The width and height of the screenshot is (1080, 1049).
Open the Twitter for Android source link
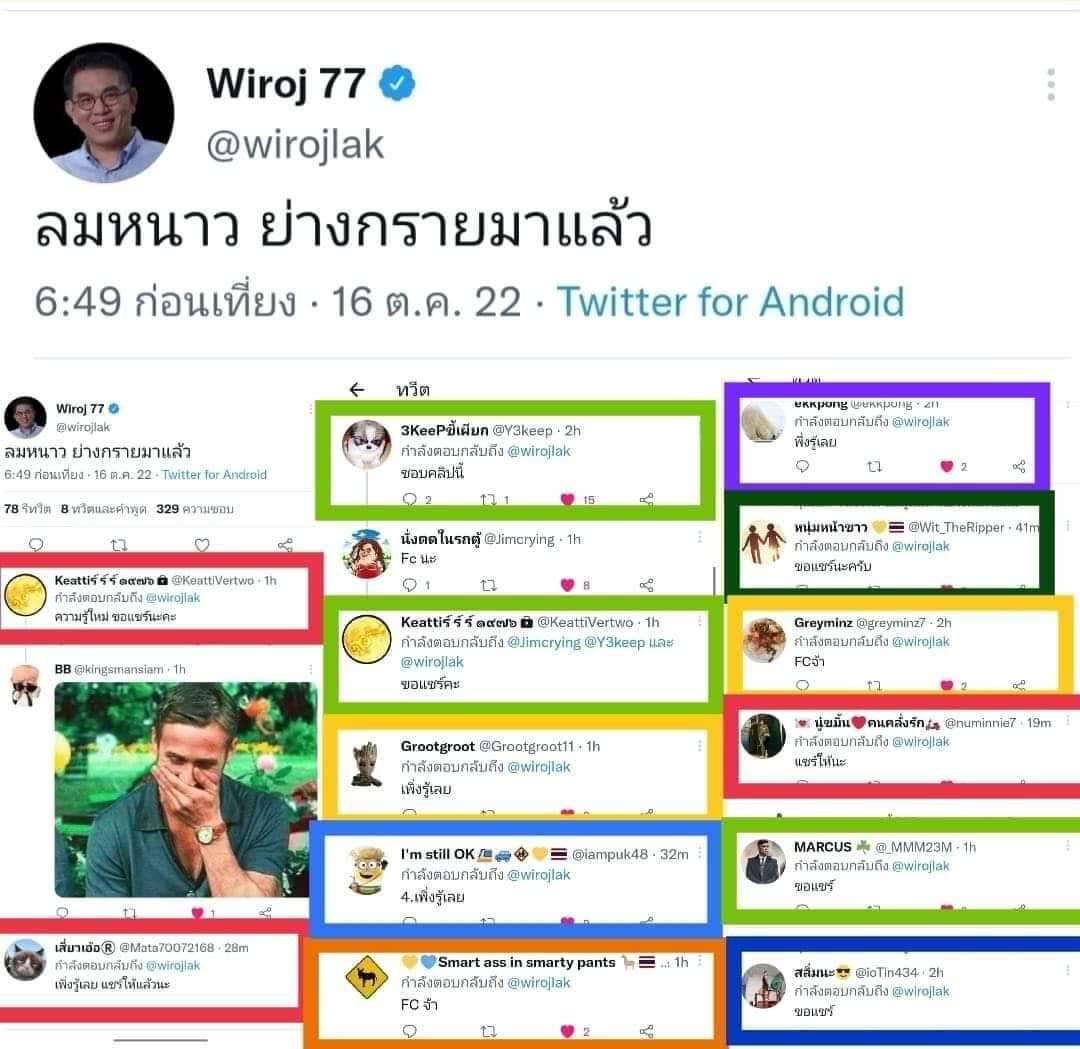(x=730, y=302)
